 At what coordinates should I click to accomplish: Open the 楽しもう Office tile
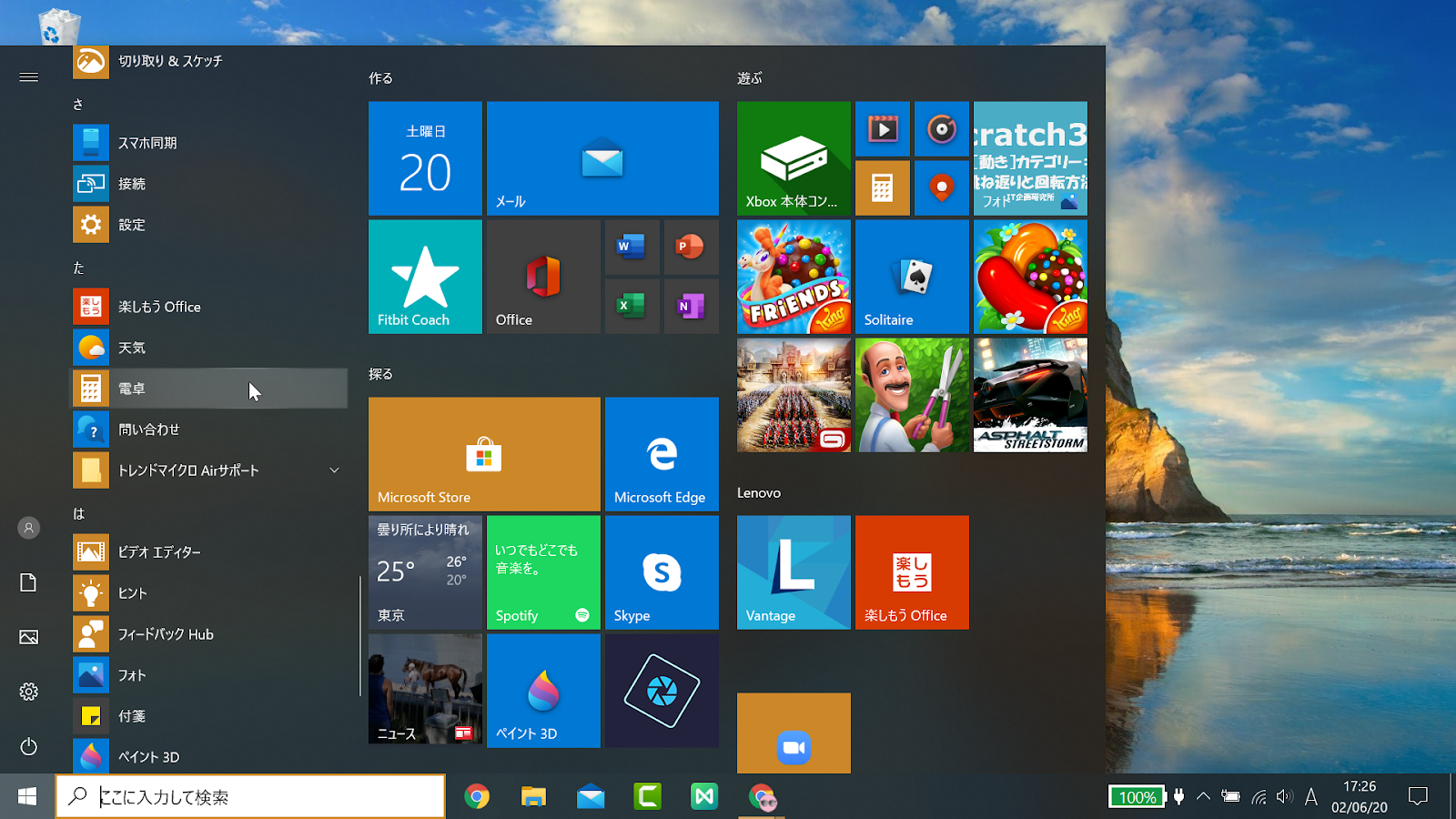click(912, 572)
